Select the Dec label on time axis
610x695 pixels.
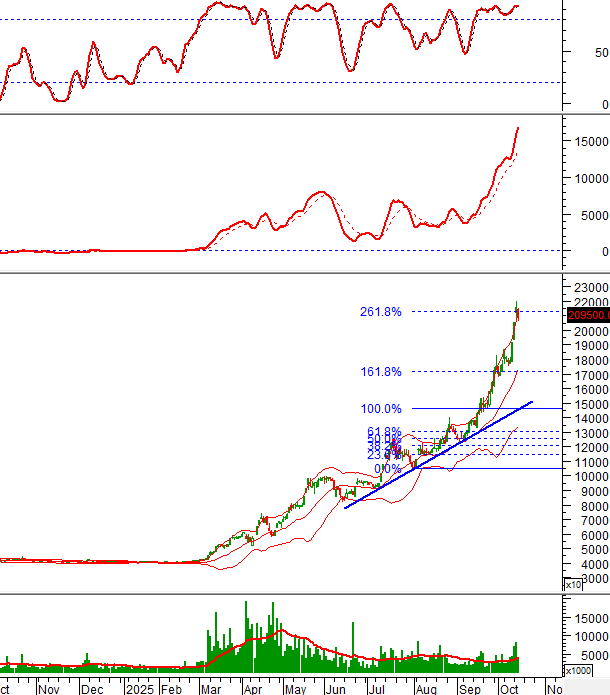tap(91, 688)
